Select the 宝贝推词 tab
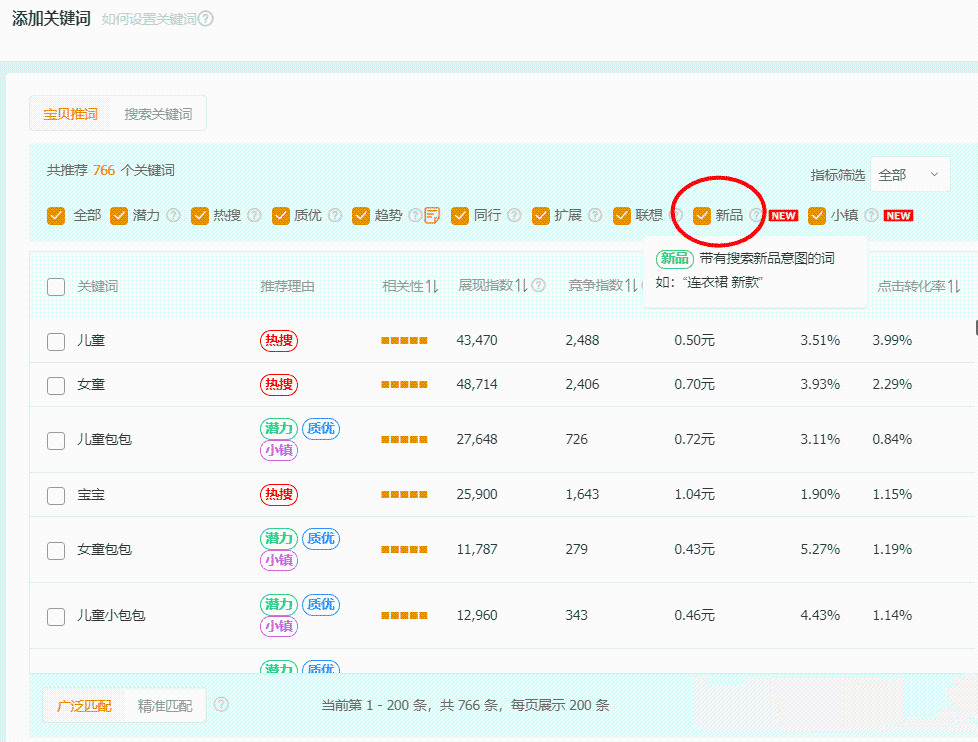Screen dimensions: 978x742 coord(70,114)
